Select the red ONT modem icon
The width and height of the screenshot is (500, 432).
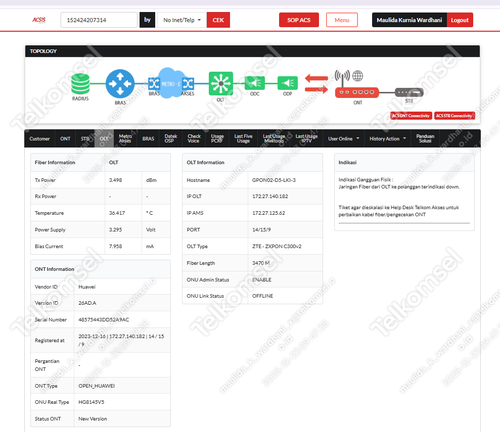pyautogui.click(x=357, y=92)
